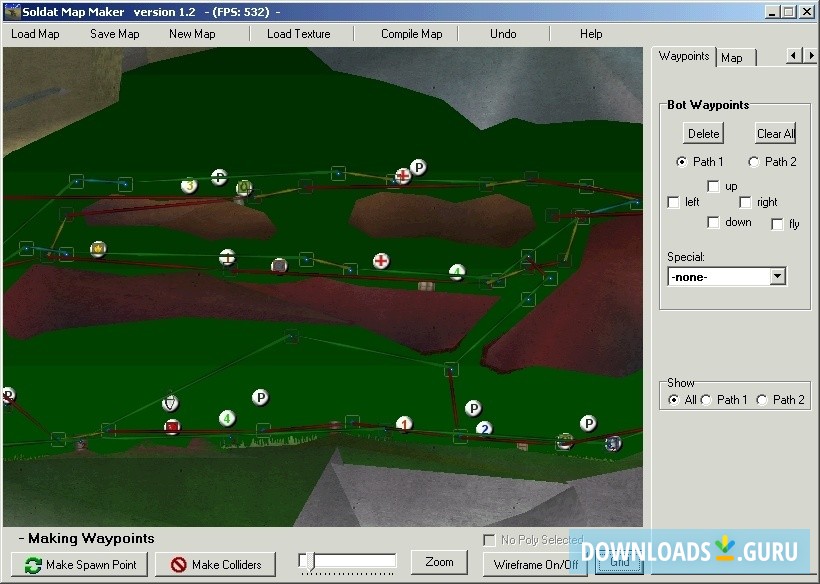Screen dimensions: 820x584
Task: Select the standalone red cross medkit marker
Action: point(381,261)
